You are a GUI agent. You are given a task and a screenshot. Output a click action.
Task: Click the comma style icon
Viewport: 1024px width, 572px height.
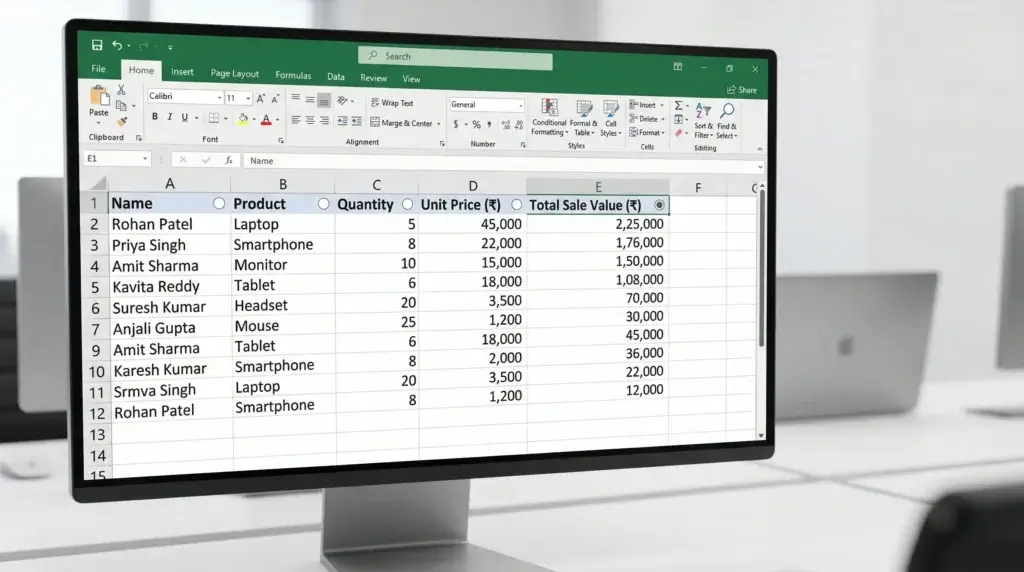point(489,124)
